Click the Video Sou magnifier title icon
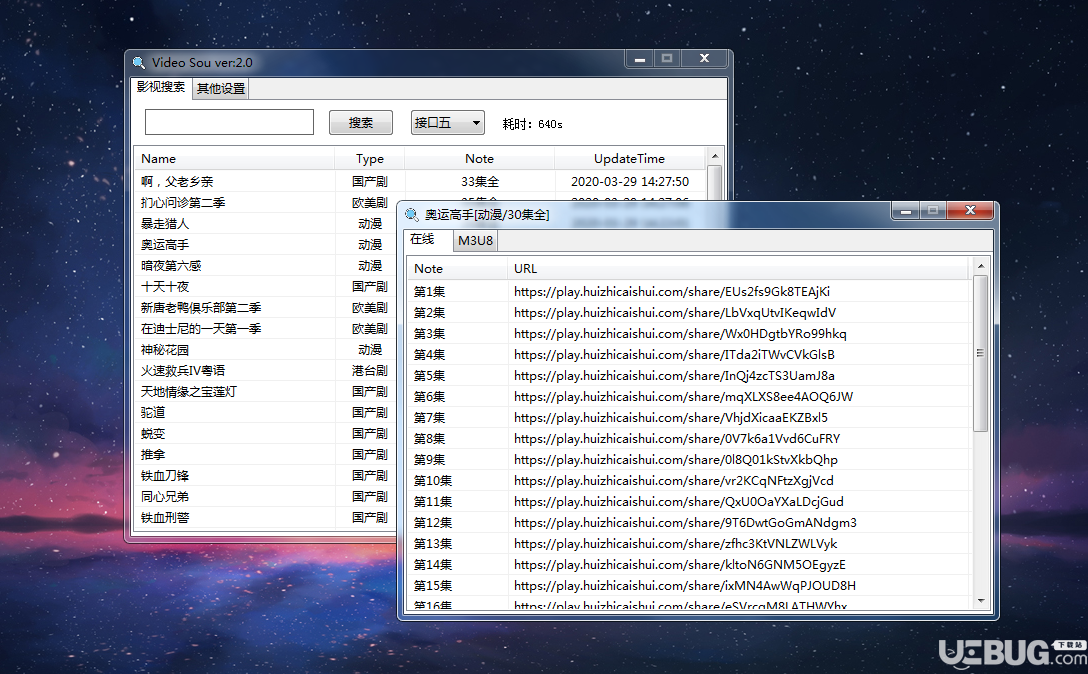Image resolution: width=1088 pixels, height=674 pixels. click(139, 62)
